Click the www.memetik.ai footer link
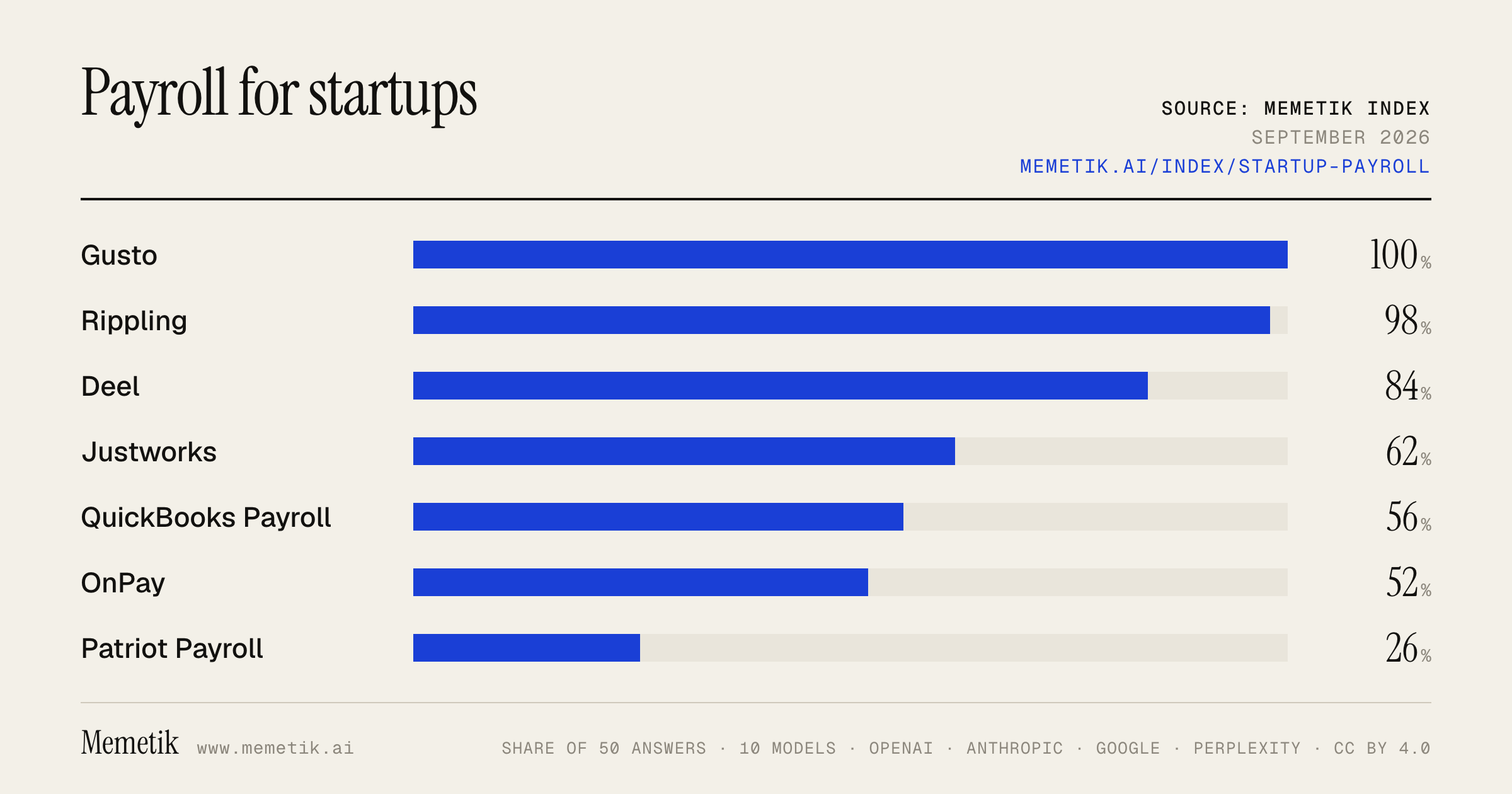This screenshot has height=794, width=1512. click(275, 748)
